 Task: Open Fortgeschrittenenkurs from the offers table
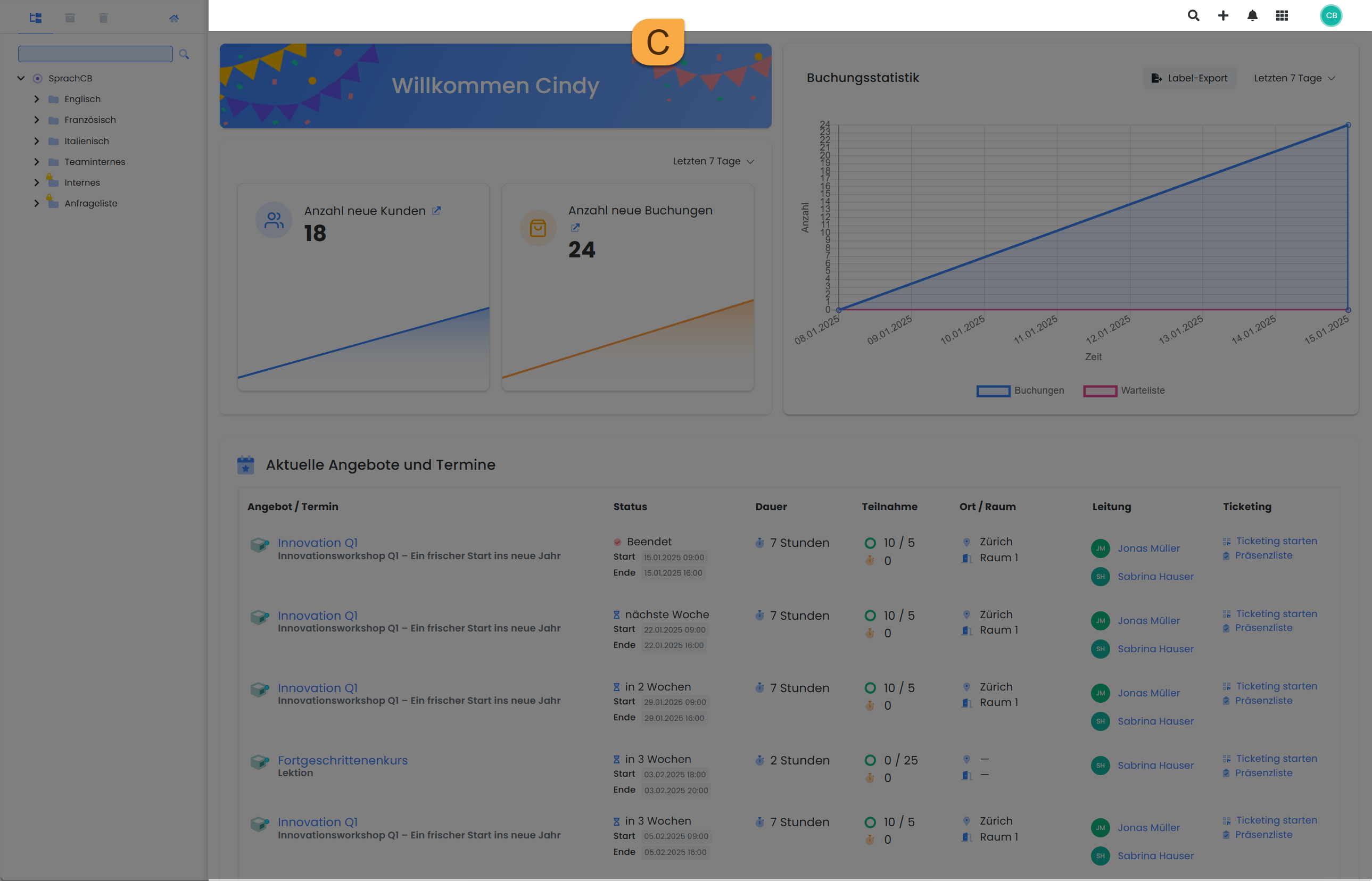(x=342, y=760)
